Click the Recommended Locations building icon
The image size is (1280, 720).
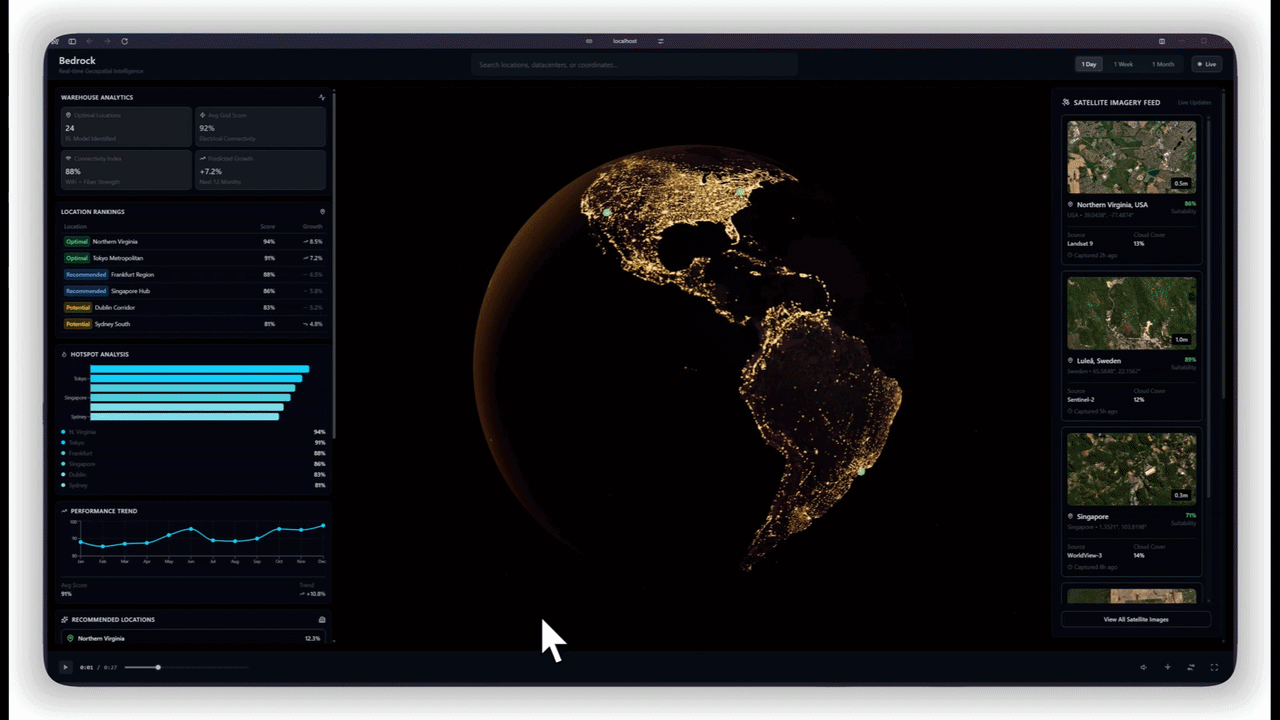[322, 620]
